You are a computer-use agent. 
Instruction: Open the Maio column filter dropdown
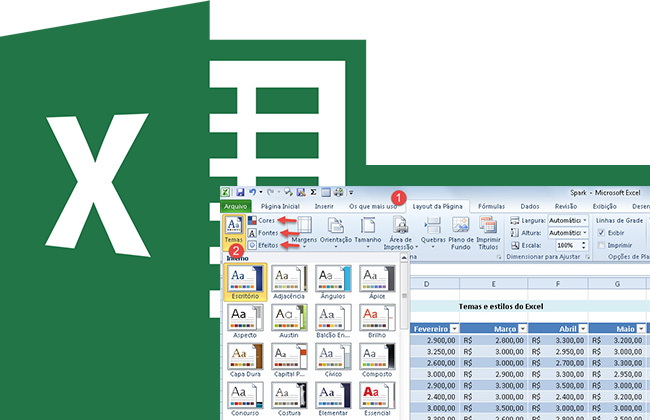pos(641,329)
